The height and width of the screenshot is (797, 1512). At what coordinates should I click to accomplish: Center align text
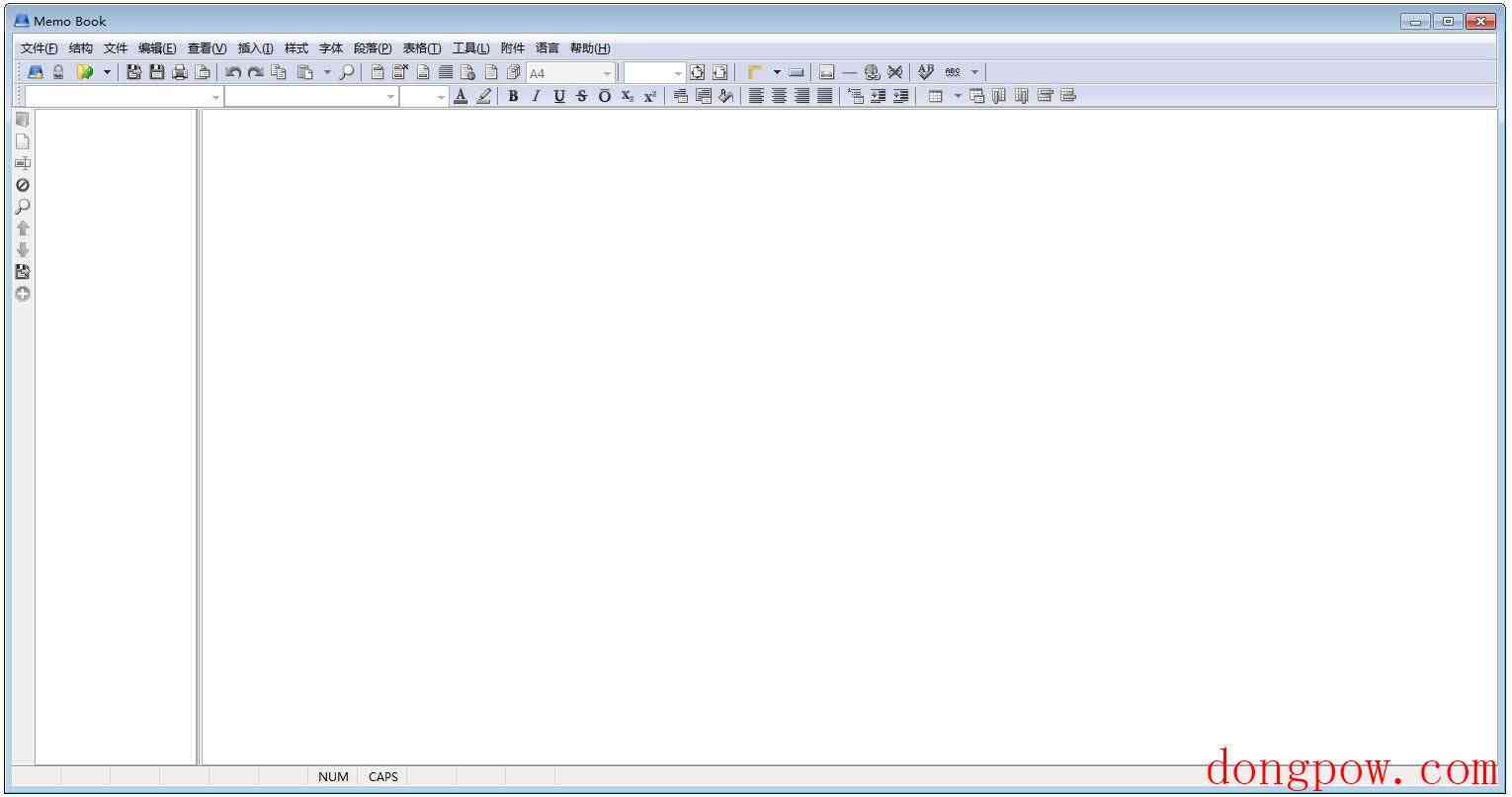click(779, 96)
